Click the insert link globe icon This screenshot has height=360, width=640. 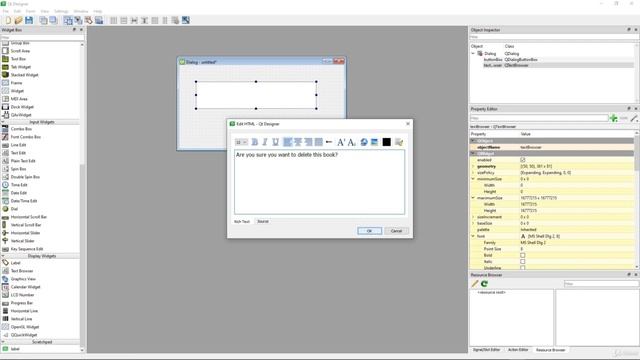[x=364, y=142]
